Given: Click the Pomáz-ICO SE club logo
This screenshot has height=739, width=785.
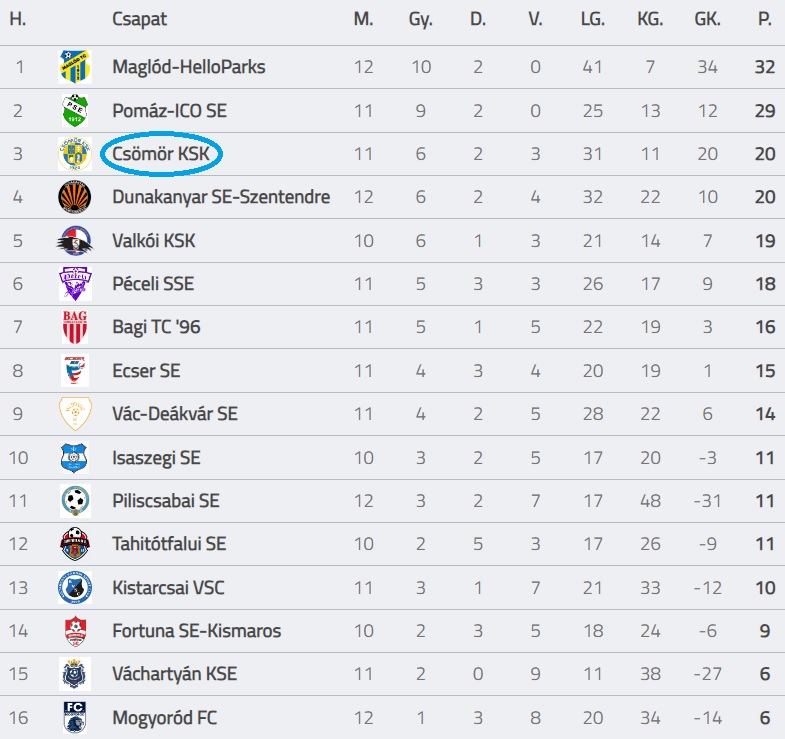Looking at the screenshot, I should pos(75,110).
